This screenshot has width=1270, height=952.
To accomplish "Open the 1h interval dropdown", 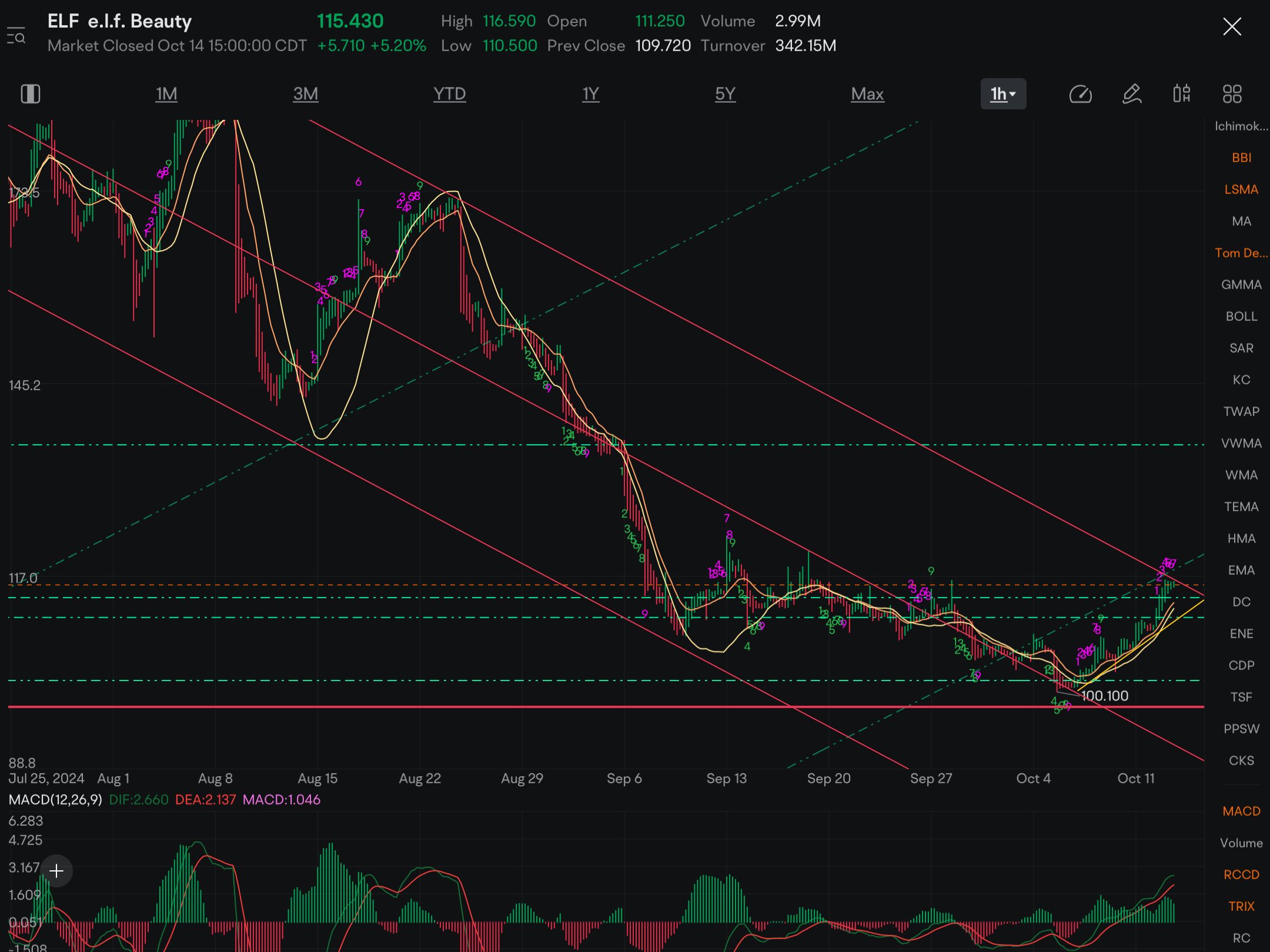I will pyautogui.click(x=1003, y=94).
